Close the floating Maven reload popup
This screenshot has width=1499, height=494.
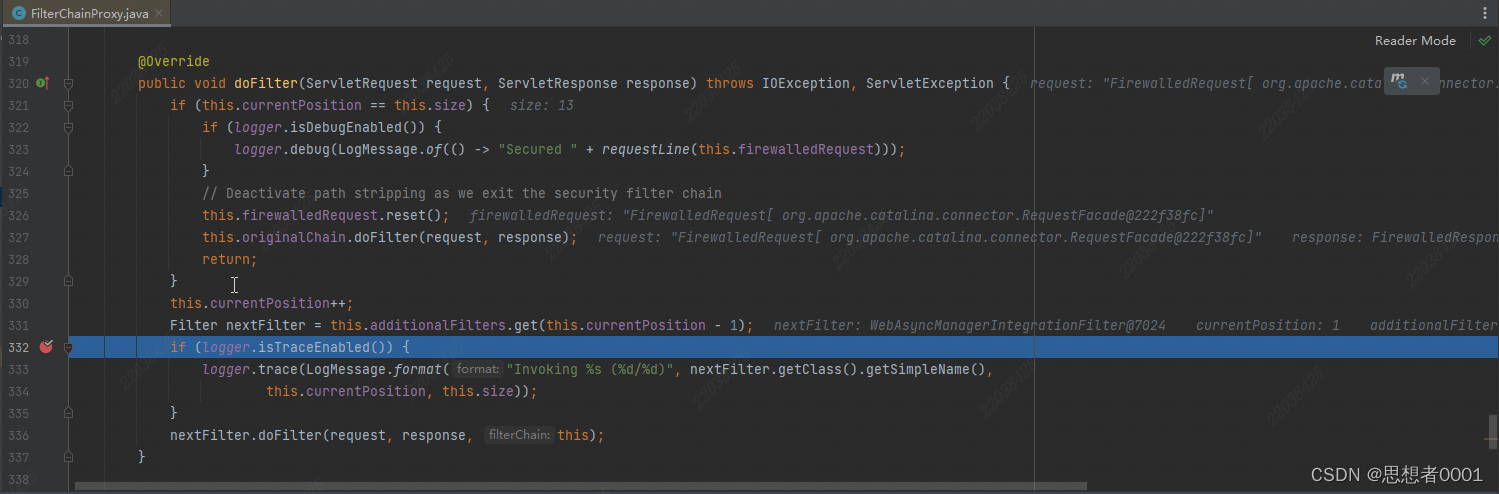1425,80
